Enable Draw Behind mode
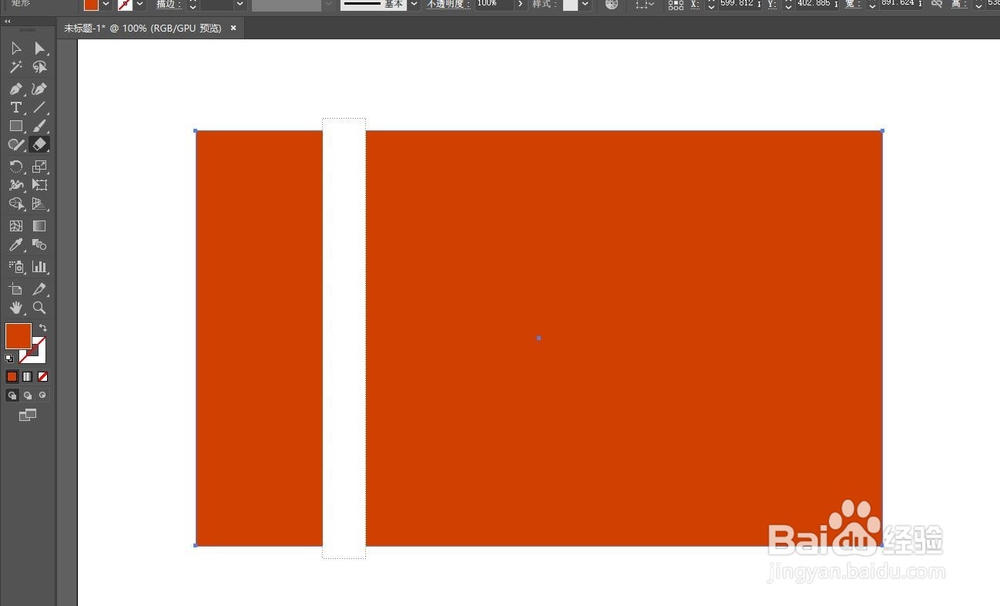This screenshot has height=606, width=1000. pos(27,395)
